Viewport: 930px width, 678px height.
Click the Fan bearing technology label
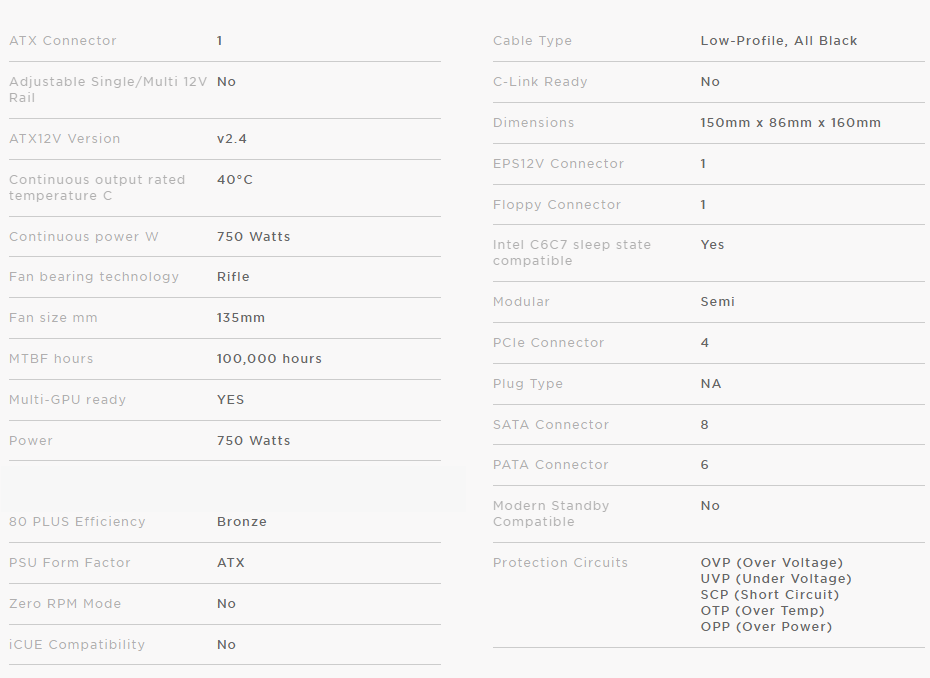(94, 277)
